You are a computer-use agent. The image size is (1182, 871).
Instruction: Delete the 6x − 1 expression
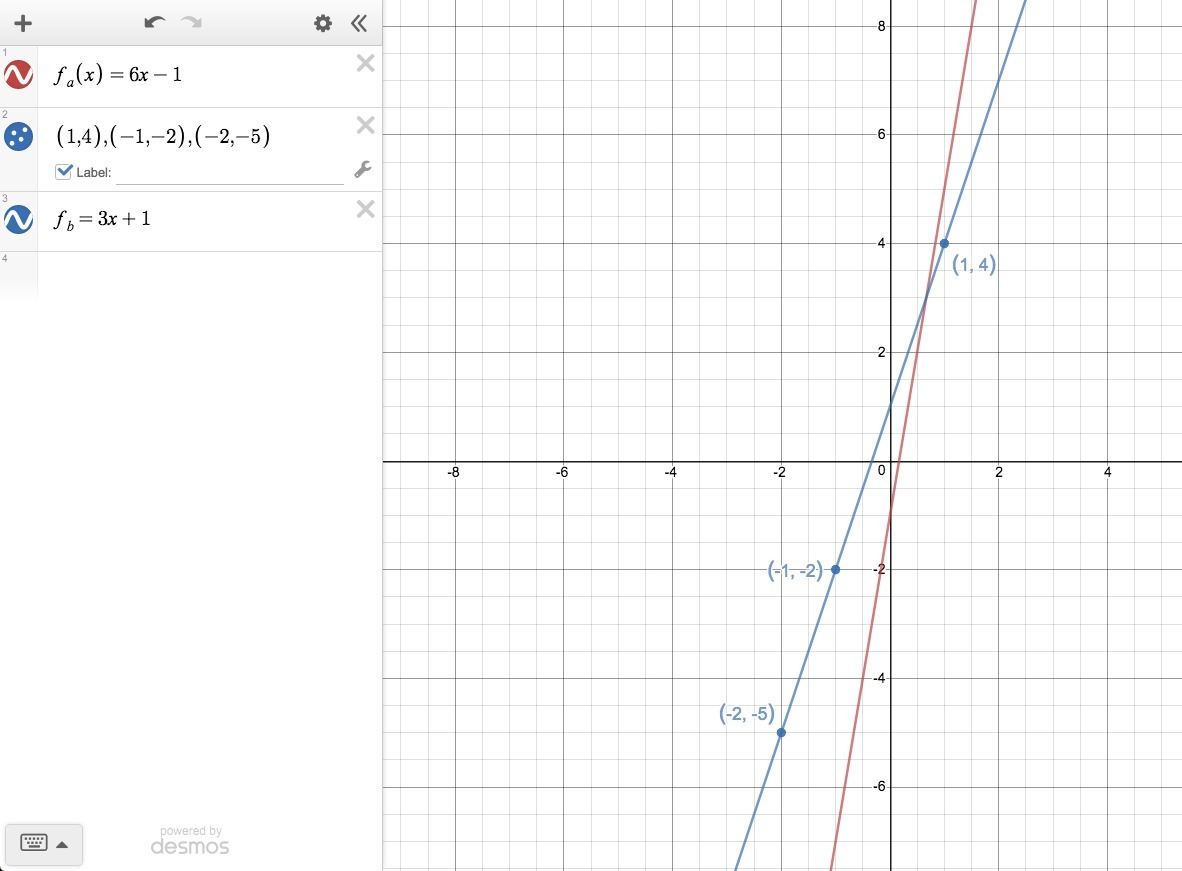pyautogui.click(x=366, y=63)
